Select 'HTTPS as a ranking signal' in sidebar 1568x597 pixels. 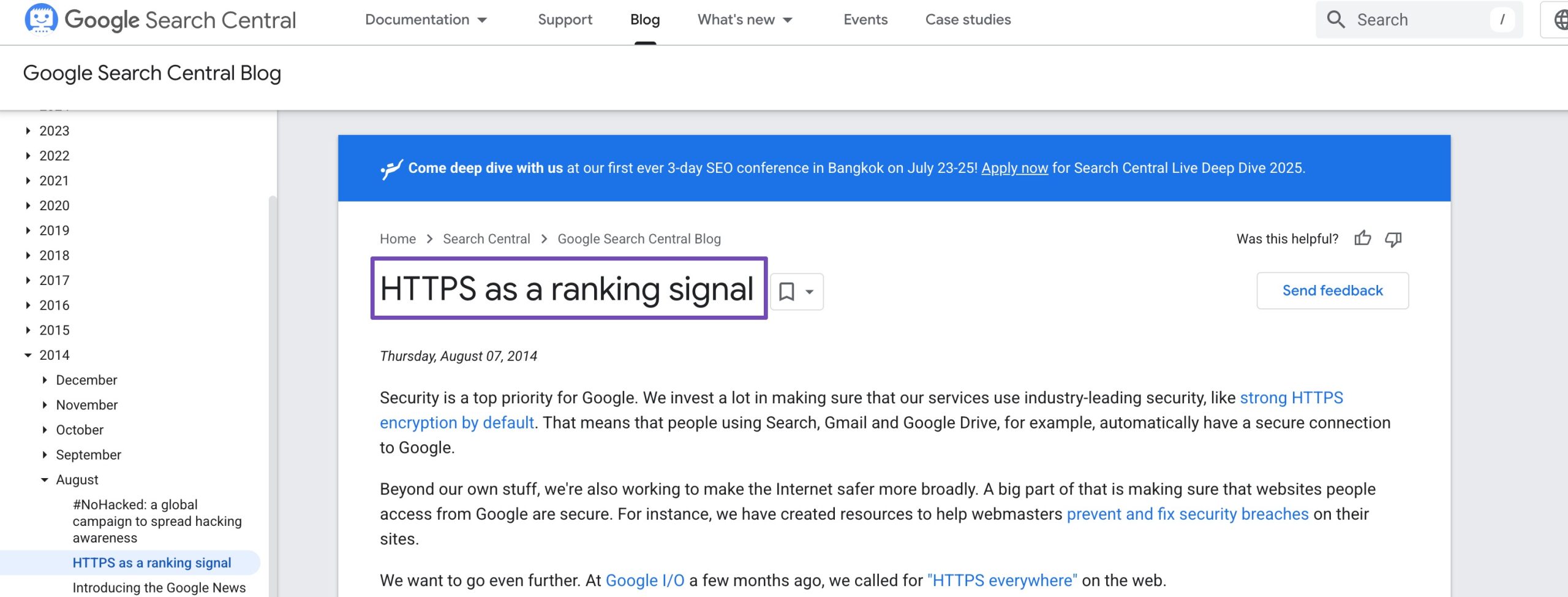pos(152,562)
